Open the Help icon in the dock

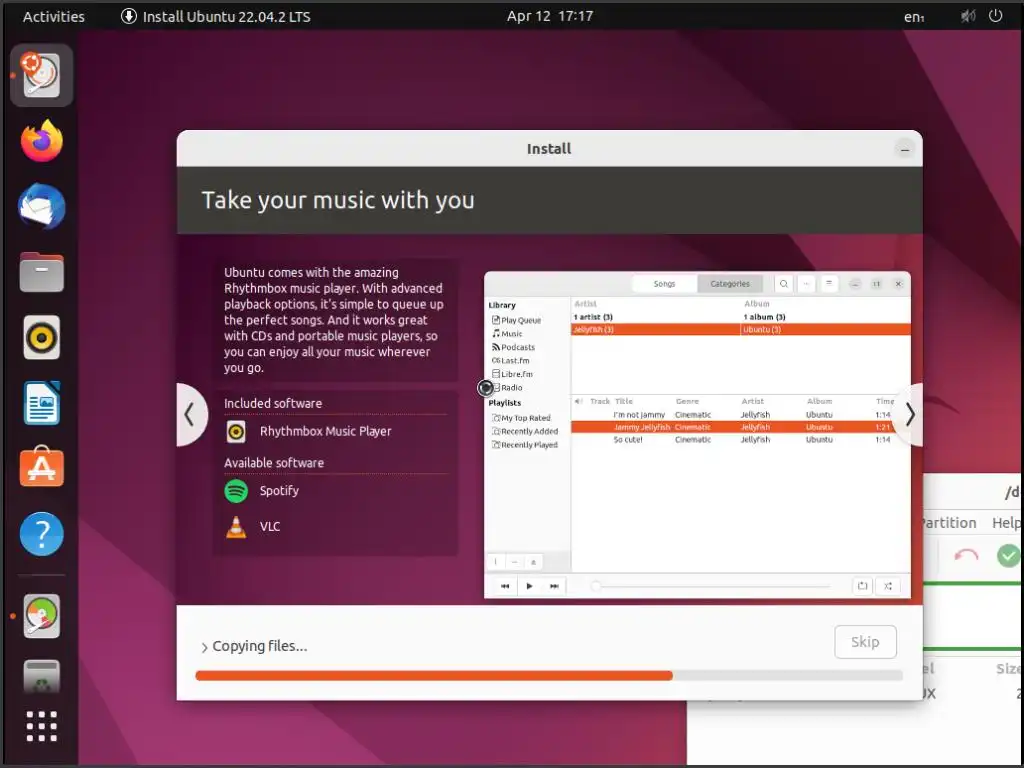coord(41,534)
